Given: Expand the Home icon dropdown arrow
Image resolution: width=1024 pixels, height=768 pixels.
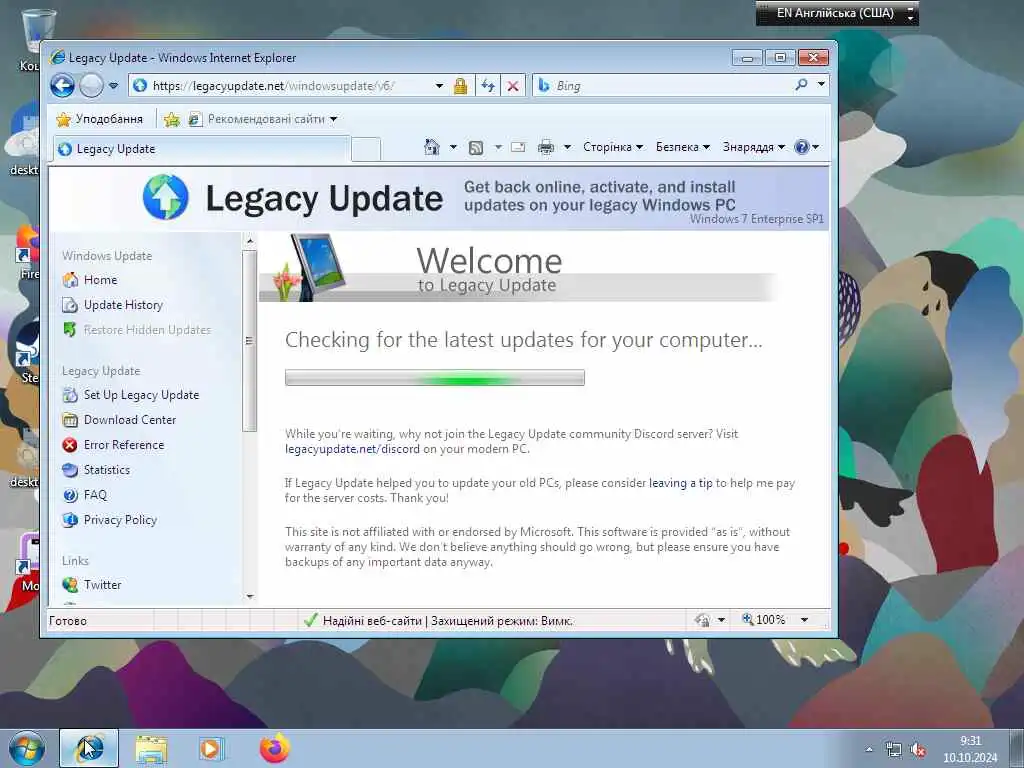Looking at the screenshot, I should 453,147.
